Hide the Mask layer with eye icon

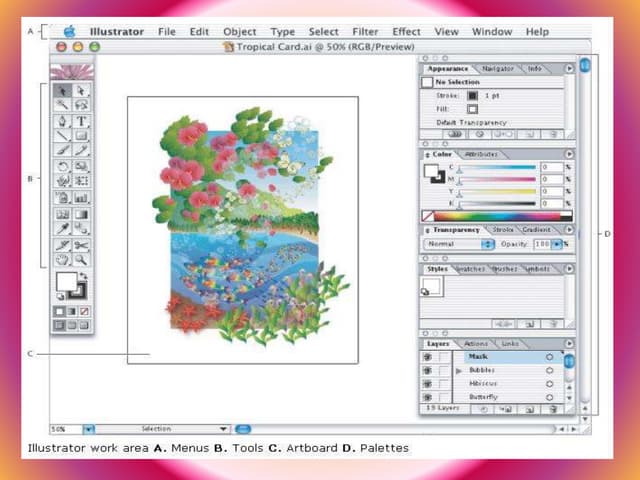[428, 356]
